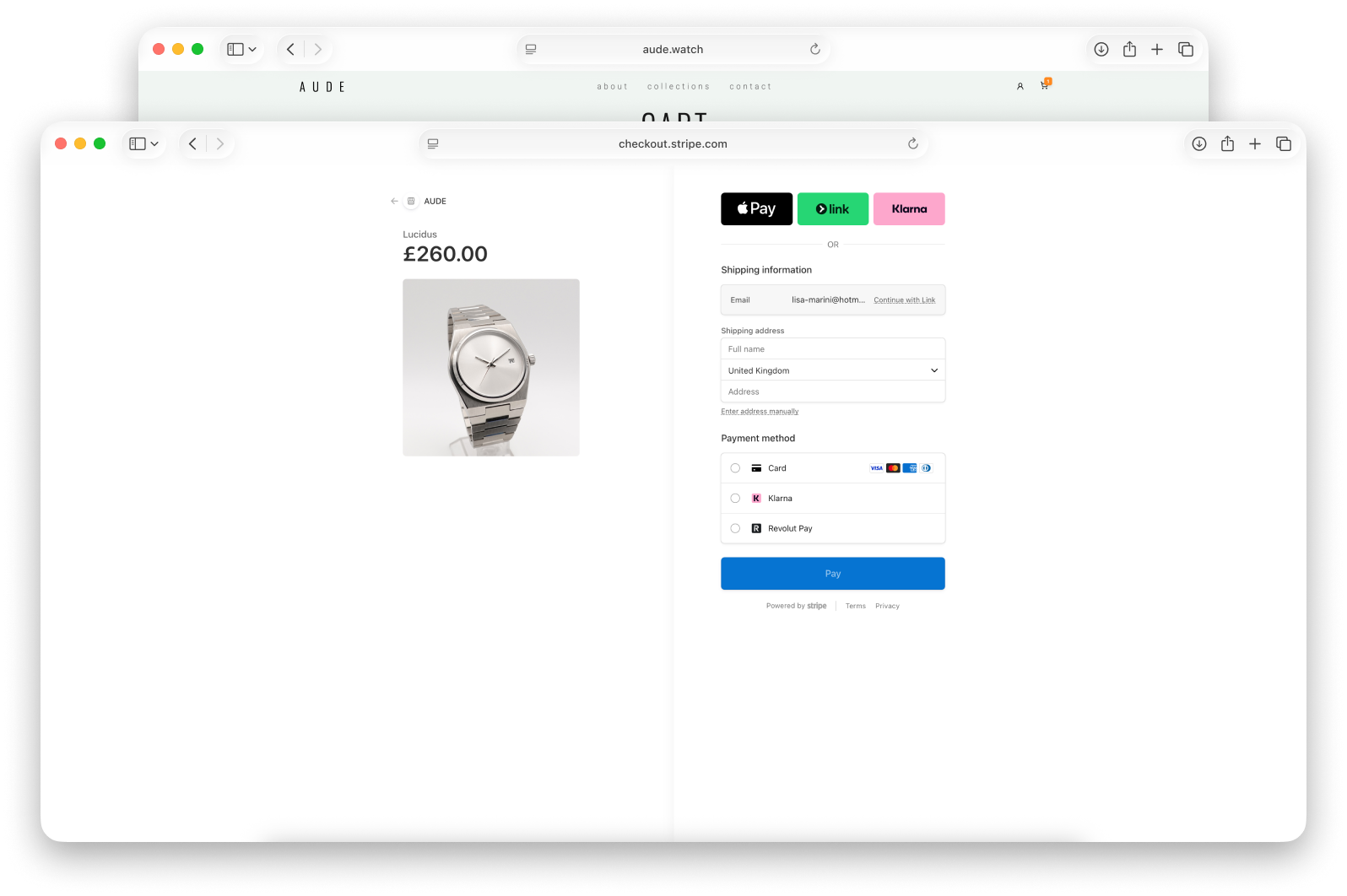Click the Lucidus product name
Screen dimensions: 1347x896
click(419, 235)
